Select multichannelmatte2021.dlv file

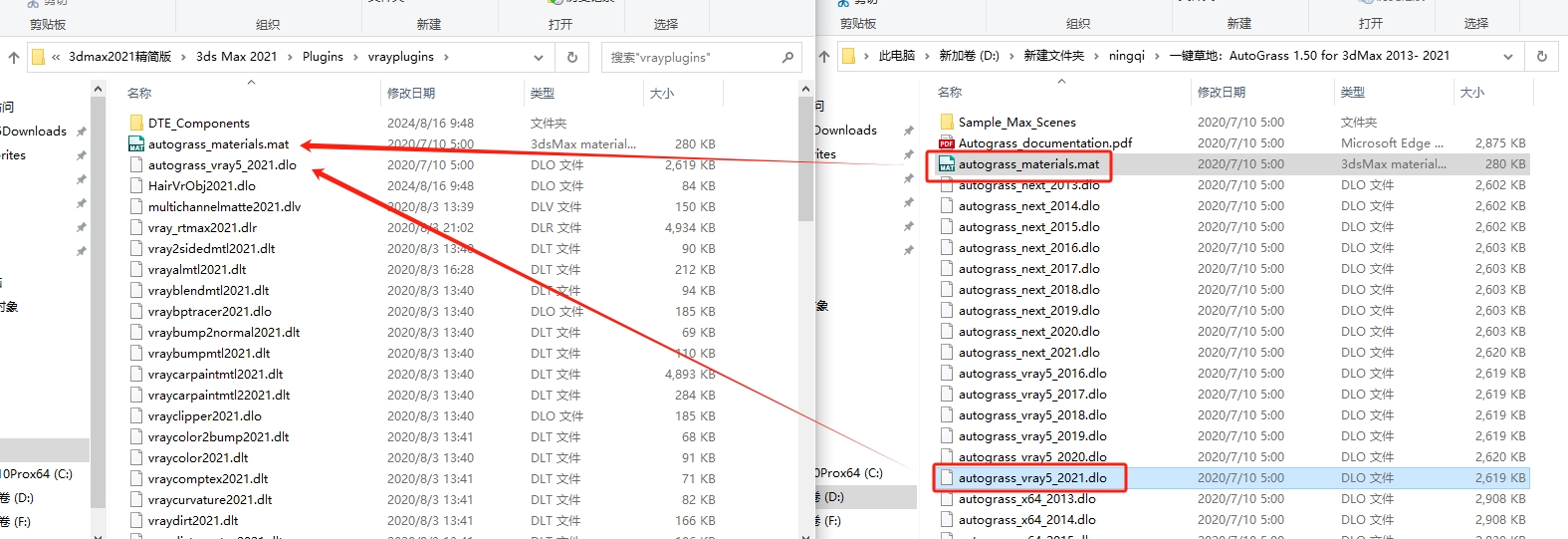(224, 206)
